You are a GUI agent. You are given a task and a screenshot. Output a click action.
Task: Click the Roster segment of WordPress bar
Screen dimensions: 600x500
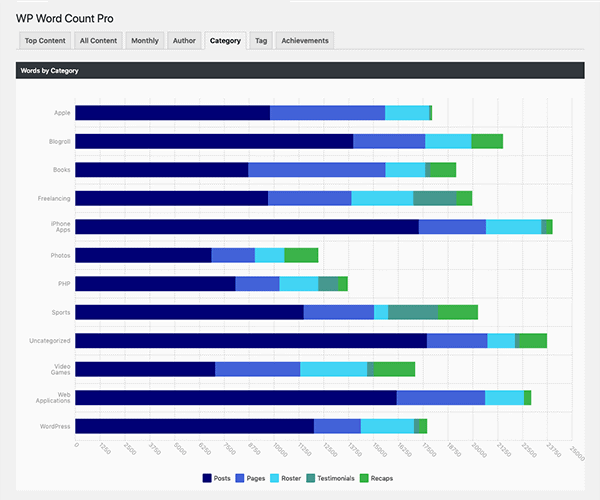[x=388, y=426]
